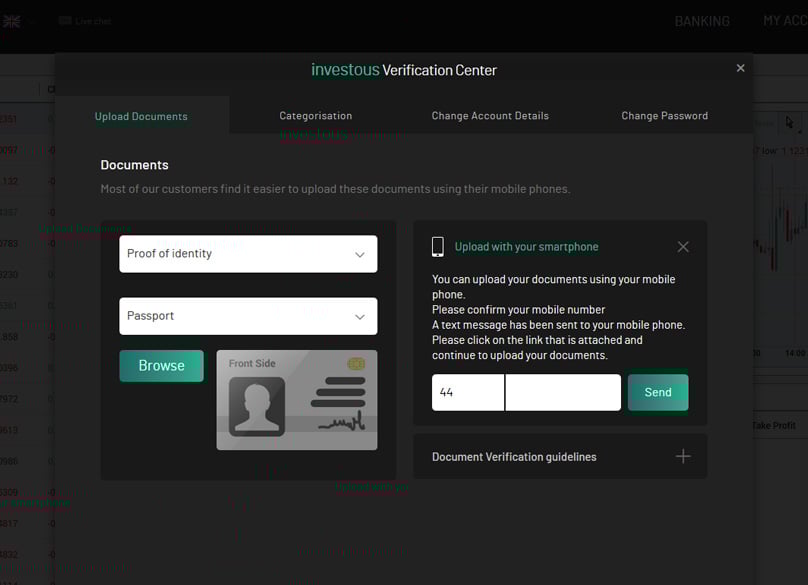The width and height of the screenshot is (808, 585).
Task: Click the country code field showing 44
Action: (467, 393)
